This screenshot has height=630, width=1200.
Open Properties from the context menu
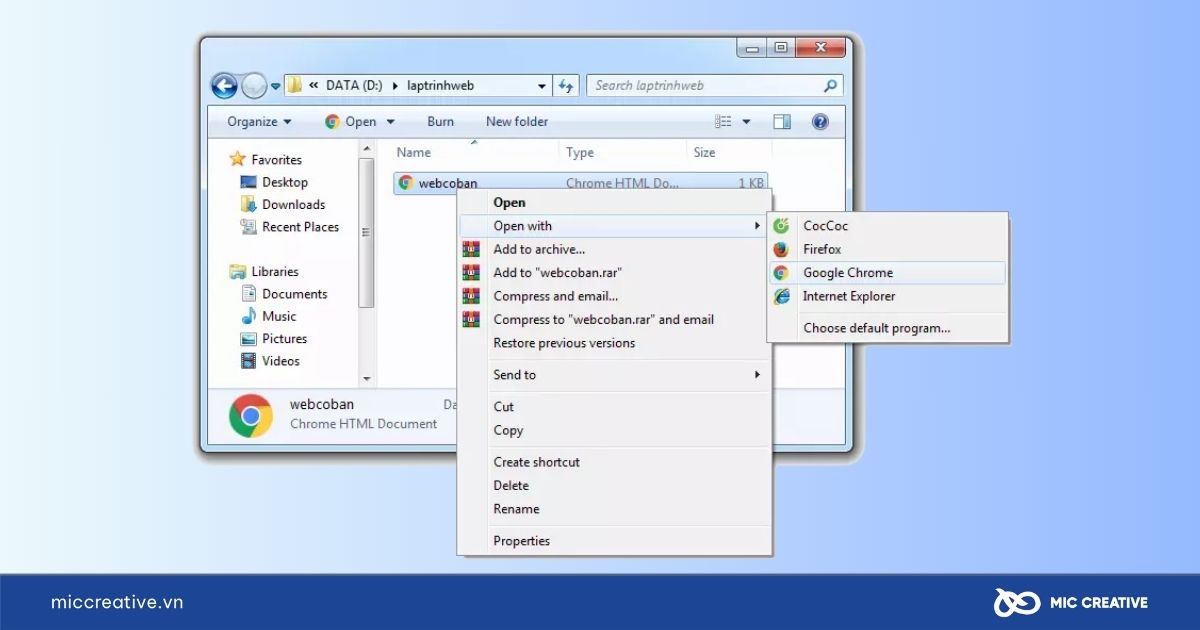pos(614,541)
